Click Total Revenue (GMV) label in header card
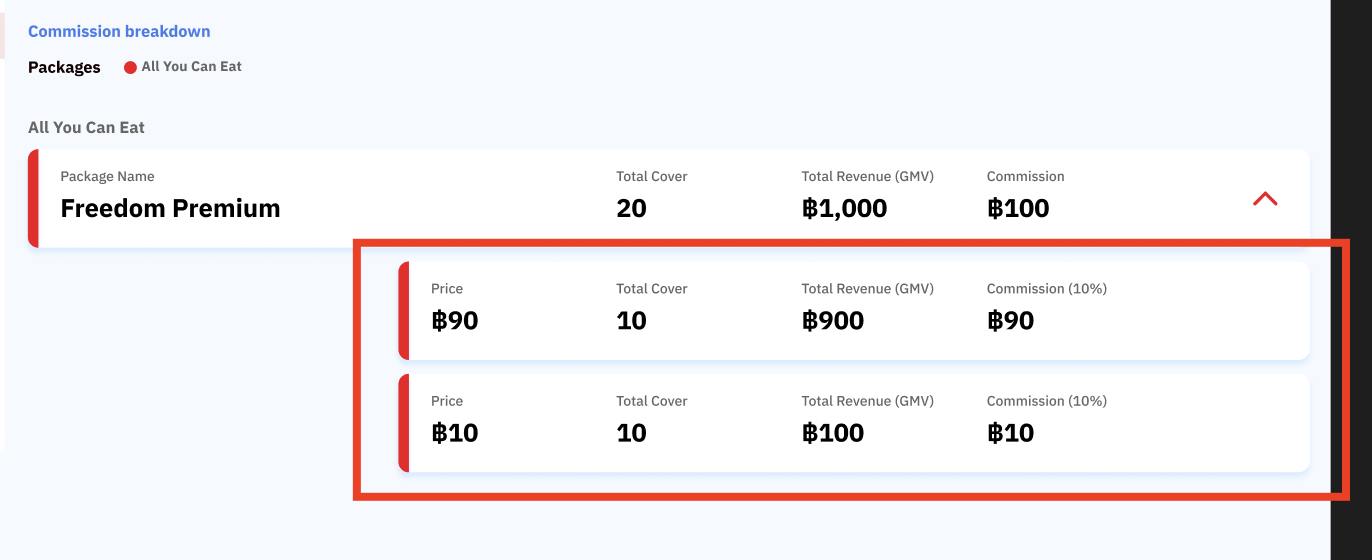This screenshot has width=1372, height=560. pos(867,177)
